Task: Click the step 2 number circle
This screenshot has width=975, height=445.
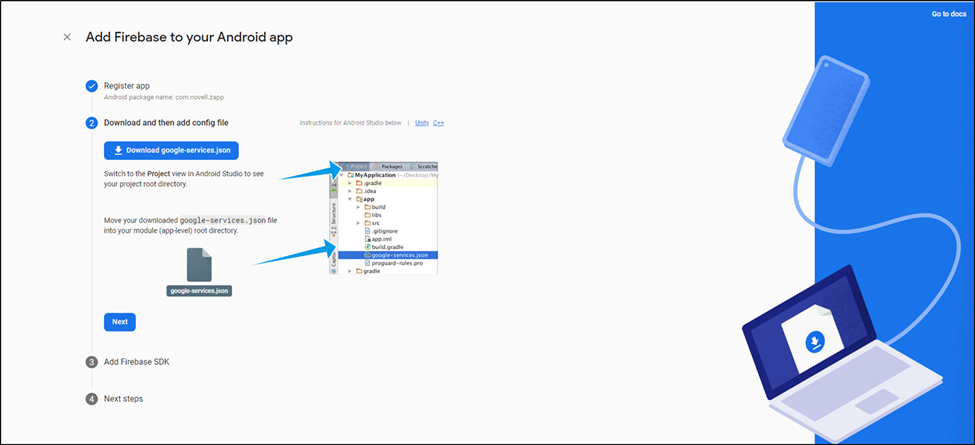Action: 91,123
